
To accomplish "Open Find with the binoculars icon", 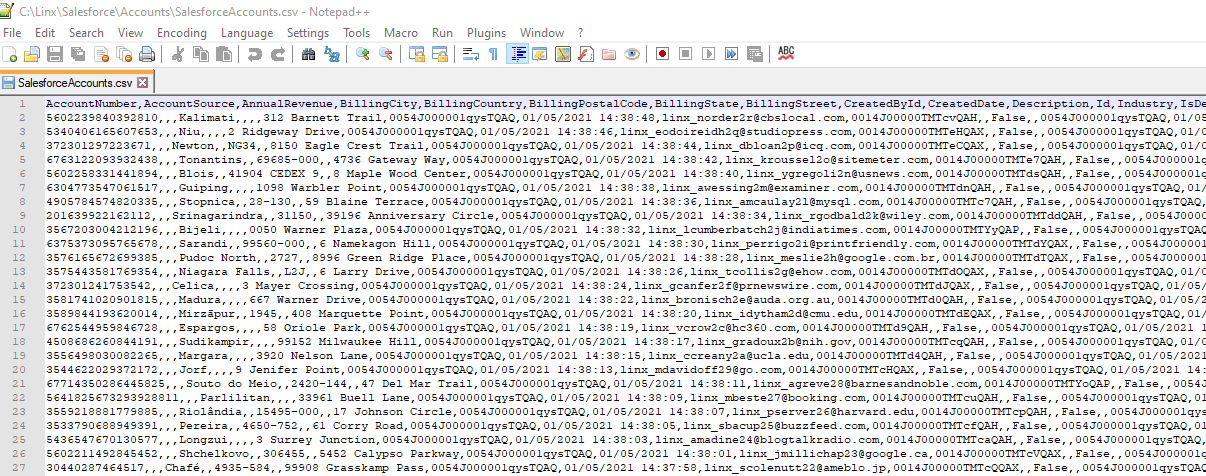I will pos(308,54).
